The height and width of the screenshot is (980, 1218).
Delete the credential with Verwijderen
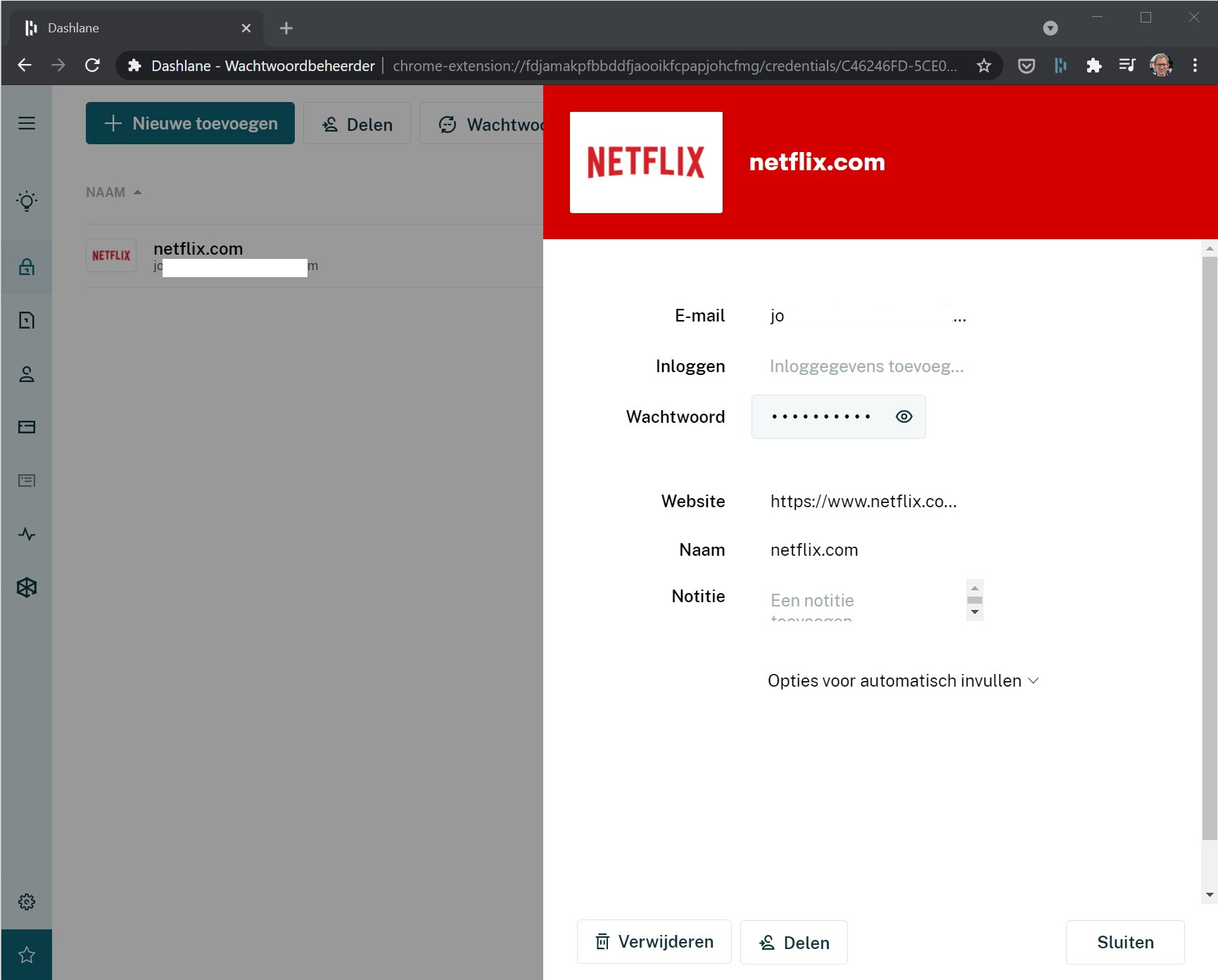coord(654,942)
